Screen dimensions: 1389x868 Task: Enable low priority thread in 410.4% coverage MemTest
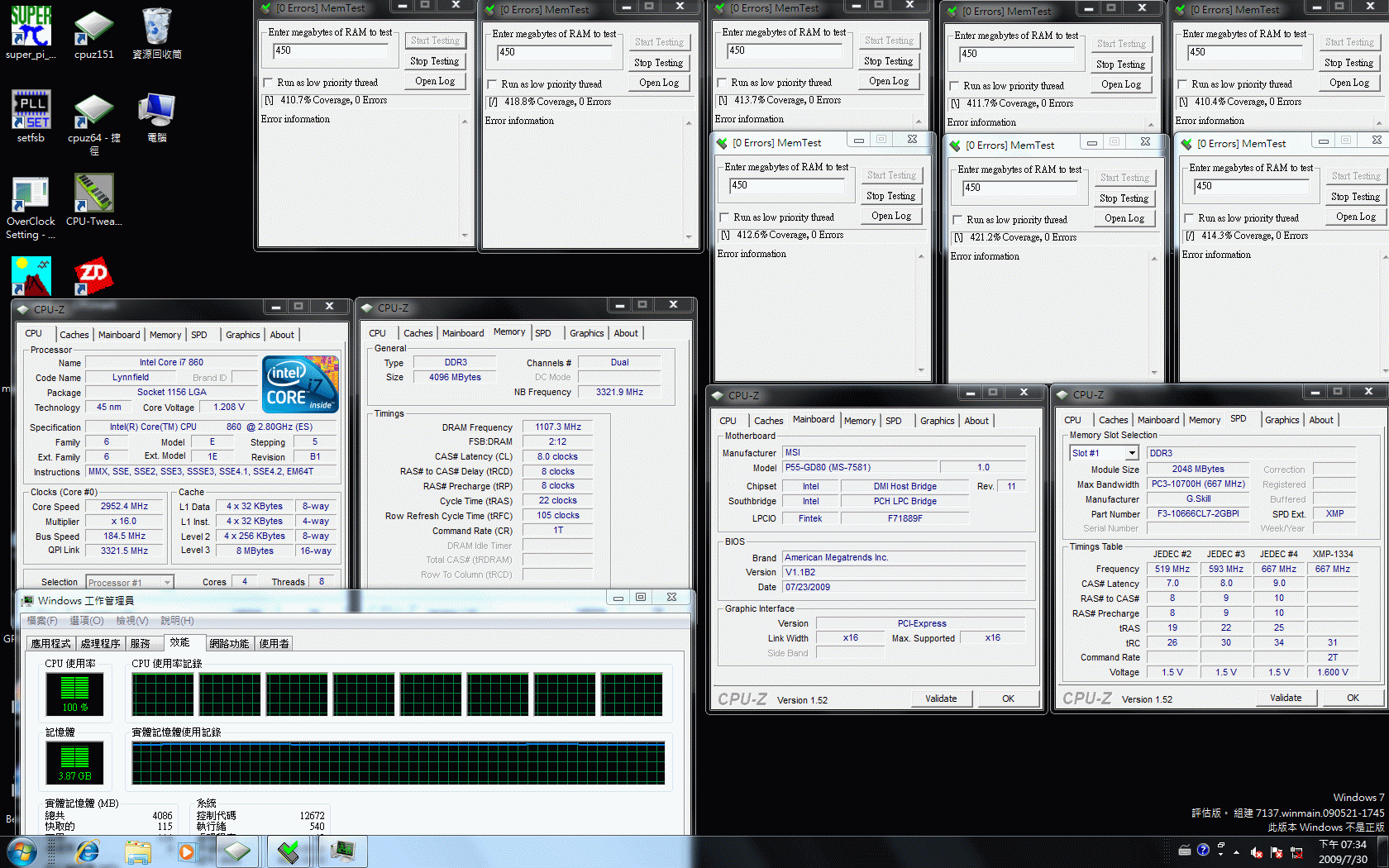point(1182,84)
